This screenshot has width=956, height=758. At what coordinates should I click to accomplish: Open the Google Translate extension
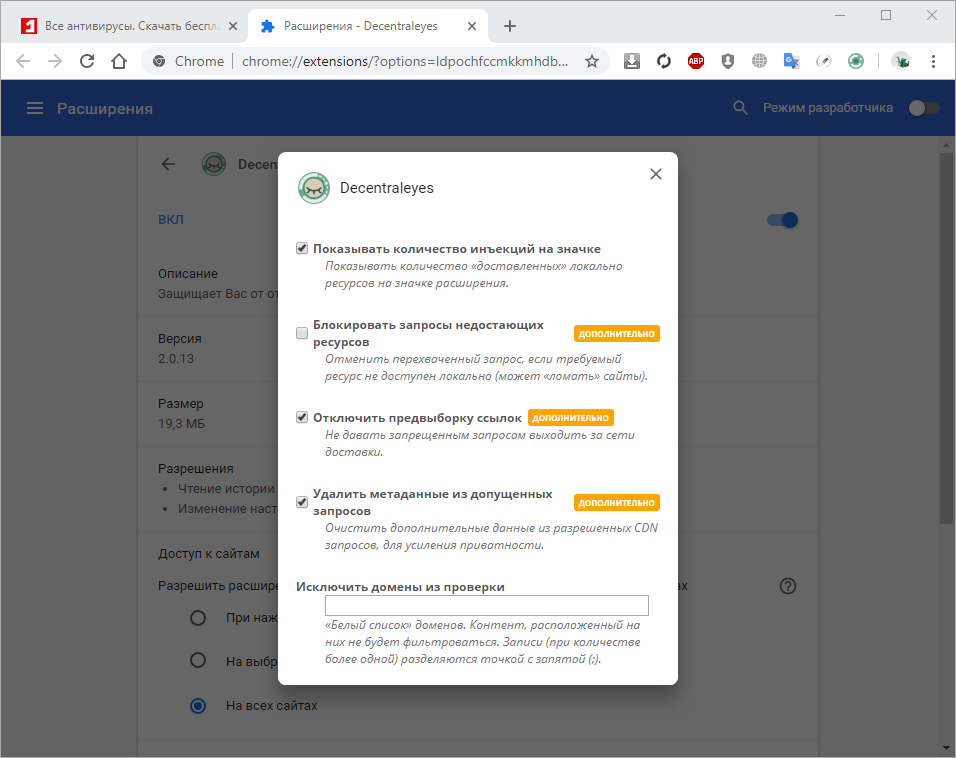pyautogui.click(x=791, y=61)
